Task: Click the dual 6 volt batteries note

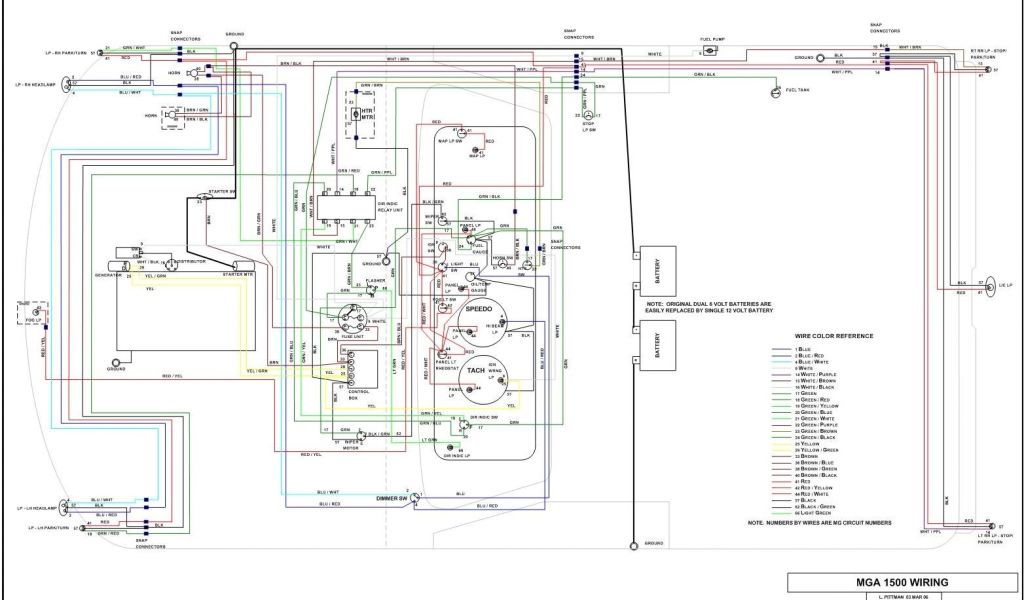Action: pyautogui.click(x=708, y=307)
